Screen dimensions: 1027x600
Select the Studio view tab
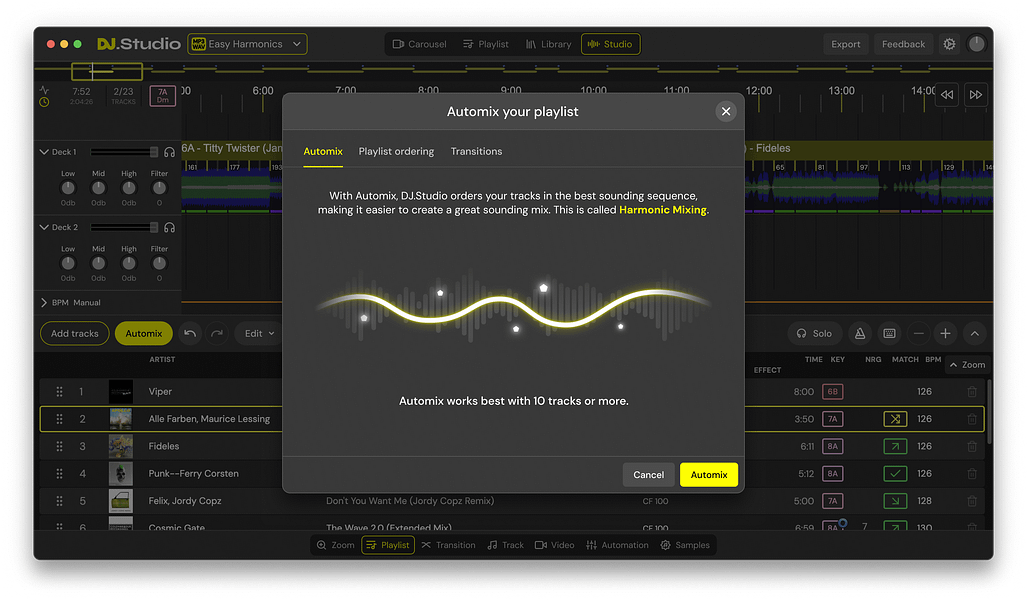[610, 44]
